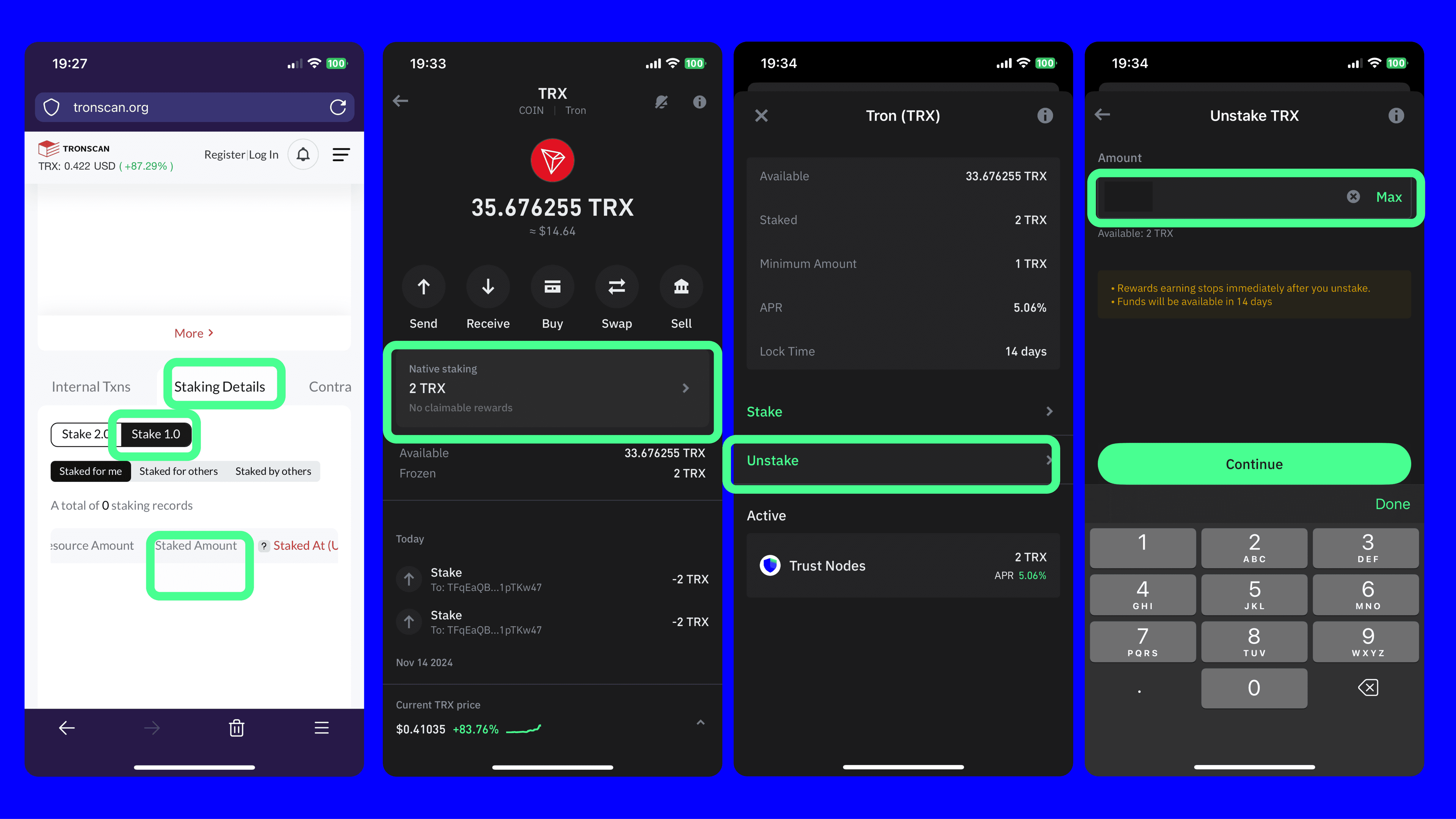Toggle Staked for me filter on Tronscan

coord(90,471)
